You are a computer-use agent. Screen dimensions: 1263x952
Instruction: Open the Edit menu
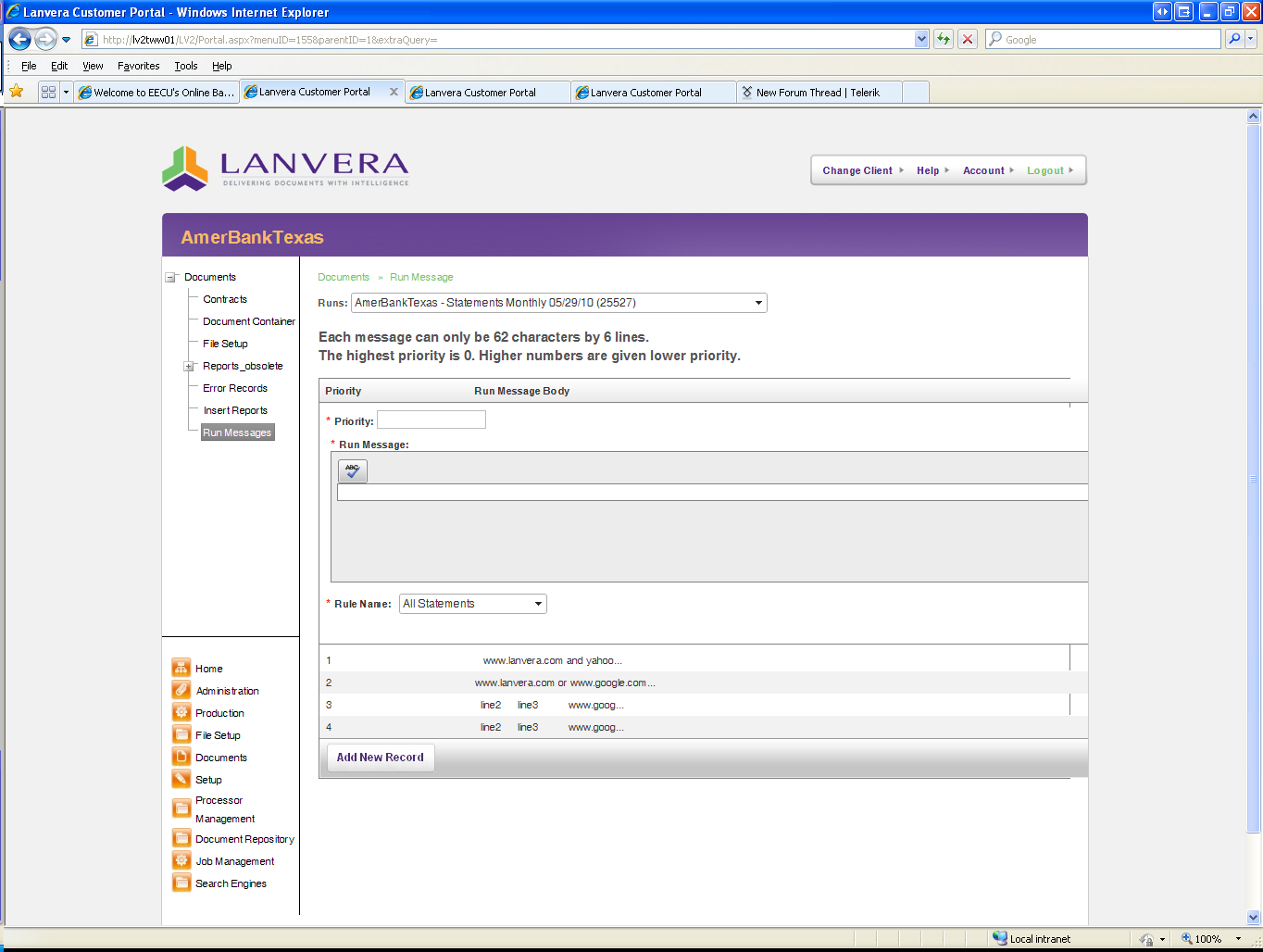(x=59, y=66)
